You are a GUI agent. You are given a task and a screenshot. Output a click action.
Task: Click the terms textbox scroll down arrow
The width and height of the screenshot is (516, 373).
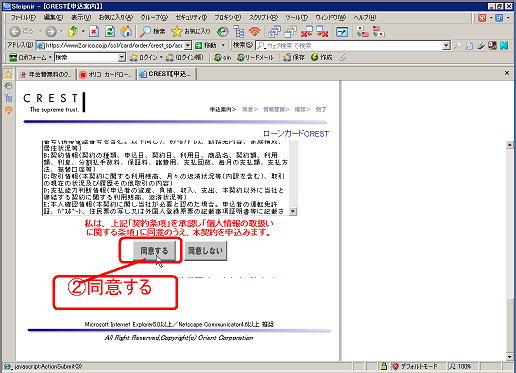(293, 211)
